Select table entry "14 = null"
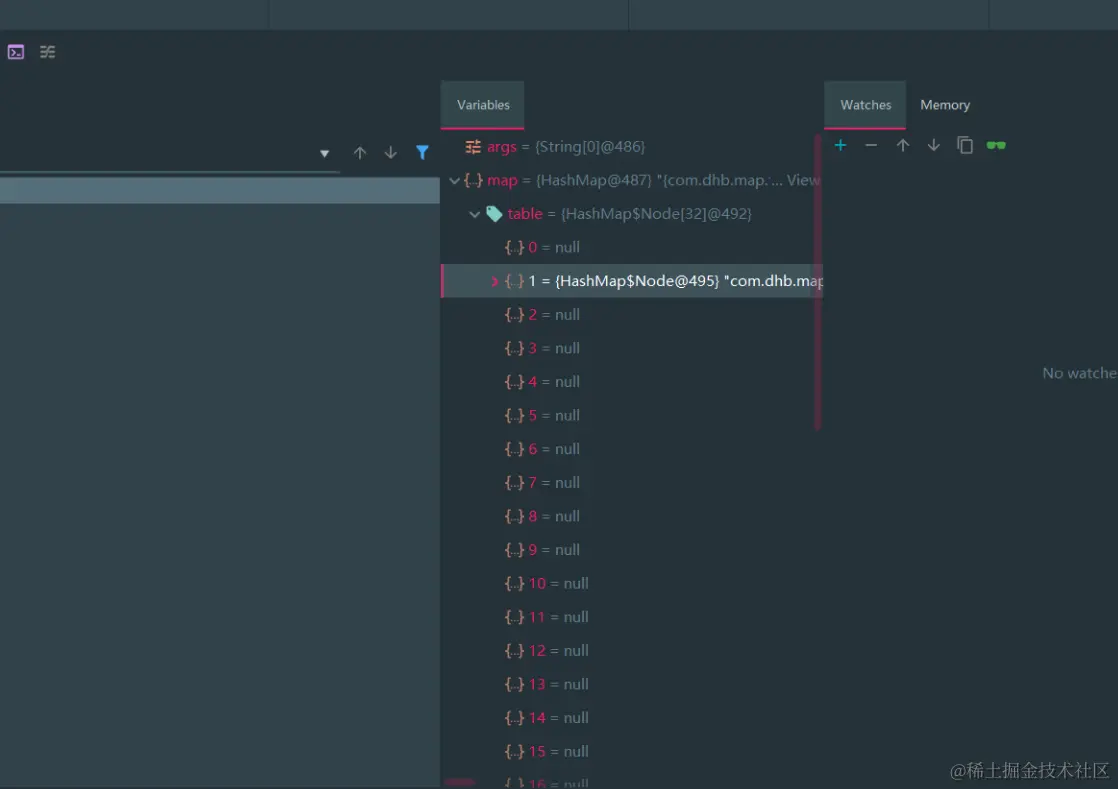 click(631, 718)
